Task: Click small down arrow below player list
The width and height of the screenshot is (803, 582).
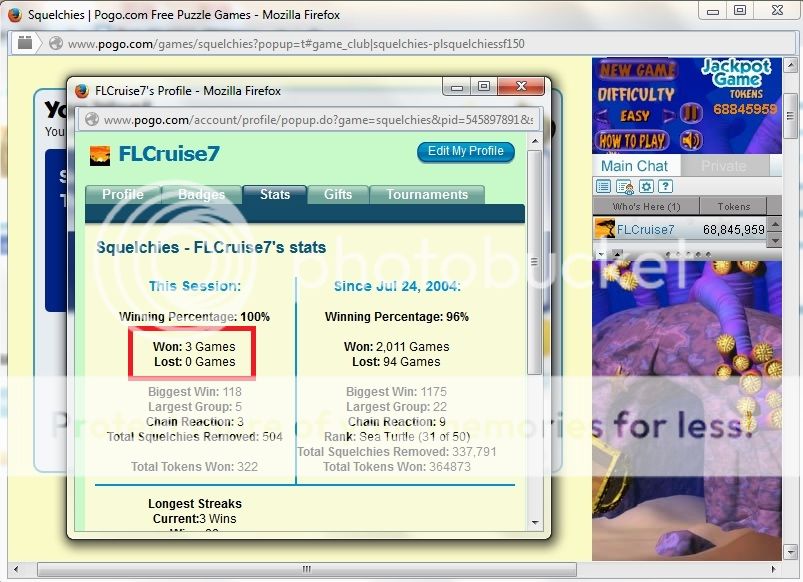Action: coord(601,254)
